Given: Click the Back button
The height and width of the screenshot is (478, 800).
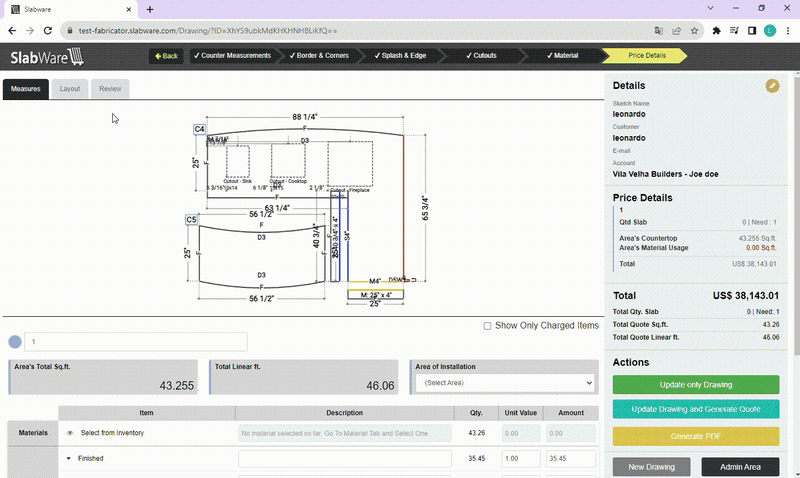Looking at the screenshot, I should tap(166, 56).
